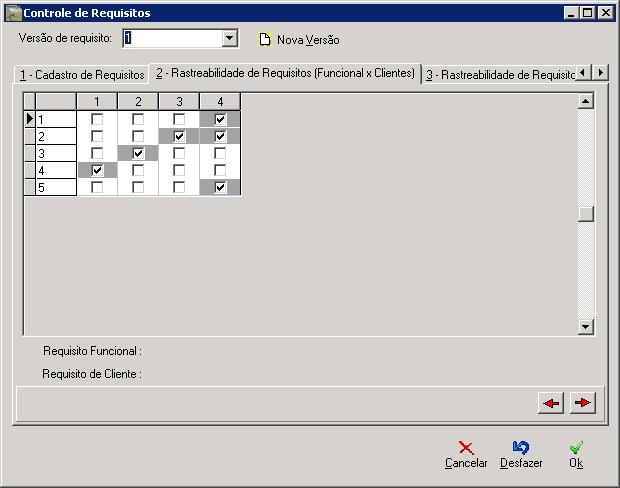Select row header 5 in grid
This screenshot has height=488, width=620.
(56, 187)
